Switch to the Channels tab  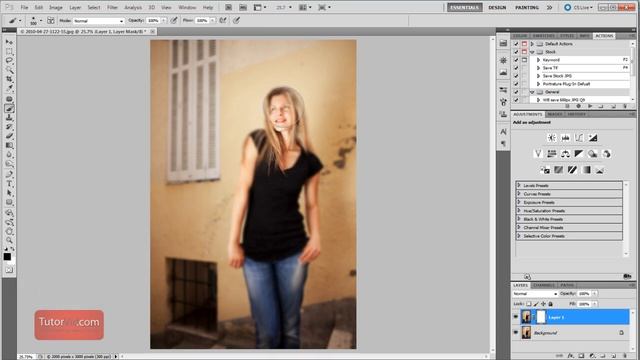pos(544,285)
